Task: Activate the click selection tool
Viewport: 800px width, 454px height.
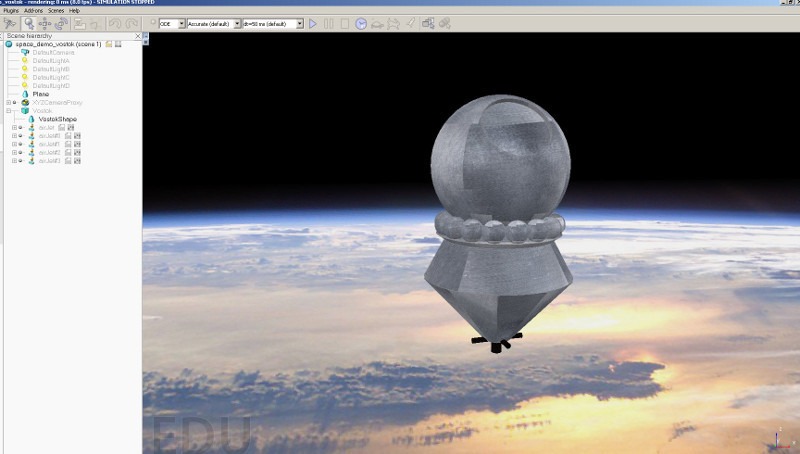Action: coord(28,23)
